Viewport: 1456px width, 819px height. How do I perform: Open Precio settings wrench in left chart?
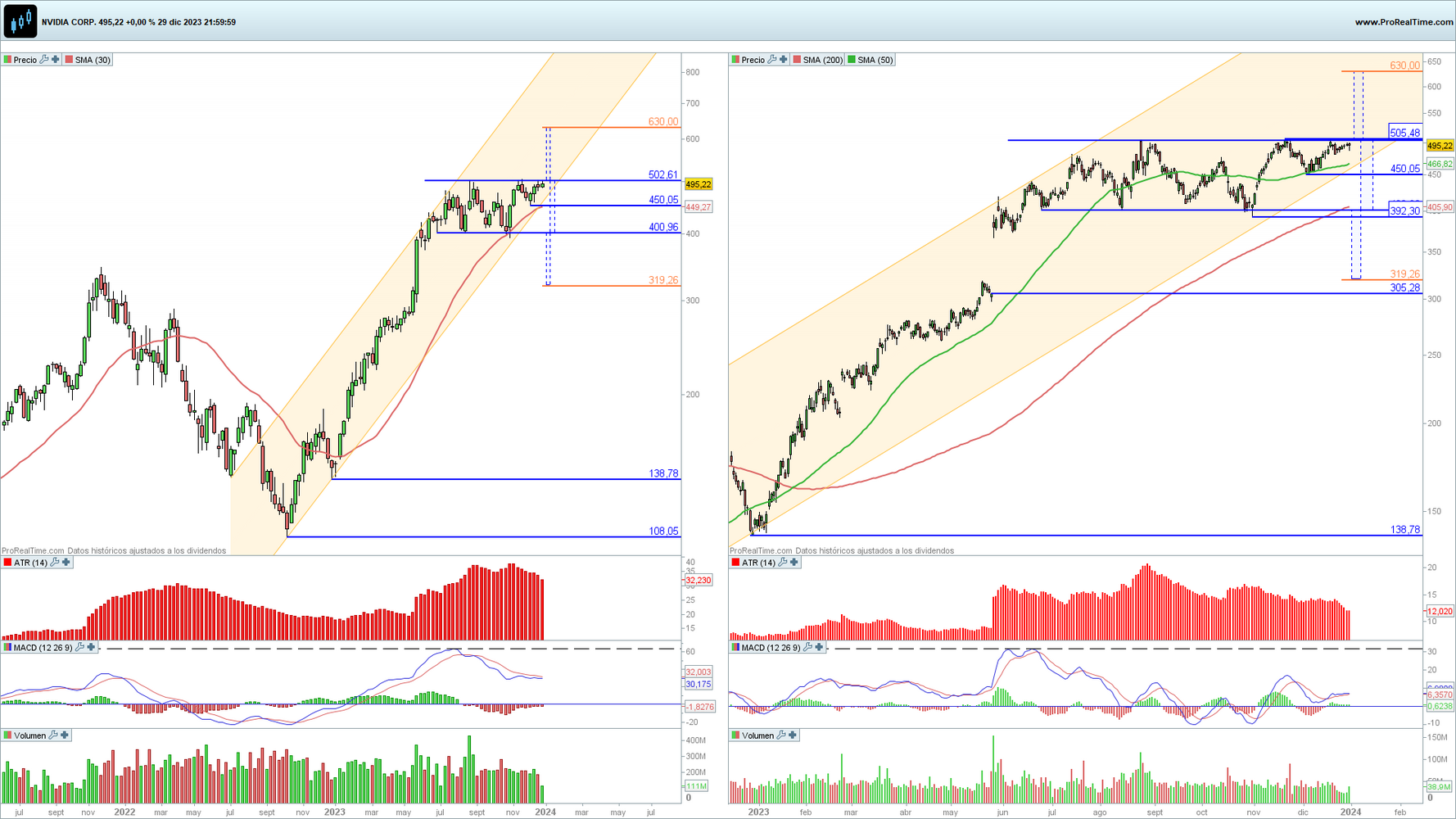(x=44, y=60)
